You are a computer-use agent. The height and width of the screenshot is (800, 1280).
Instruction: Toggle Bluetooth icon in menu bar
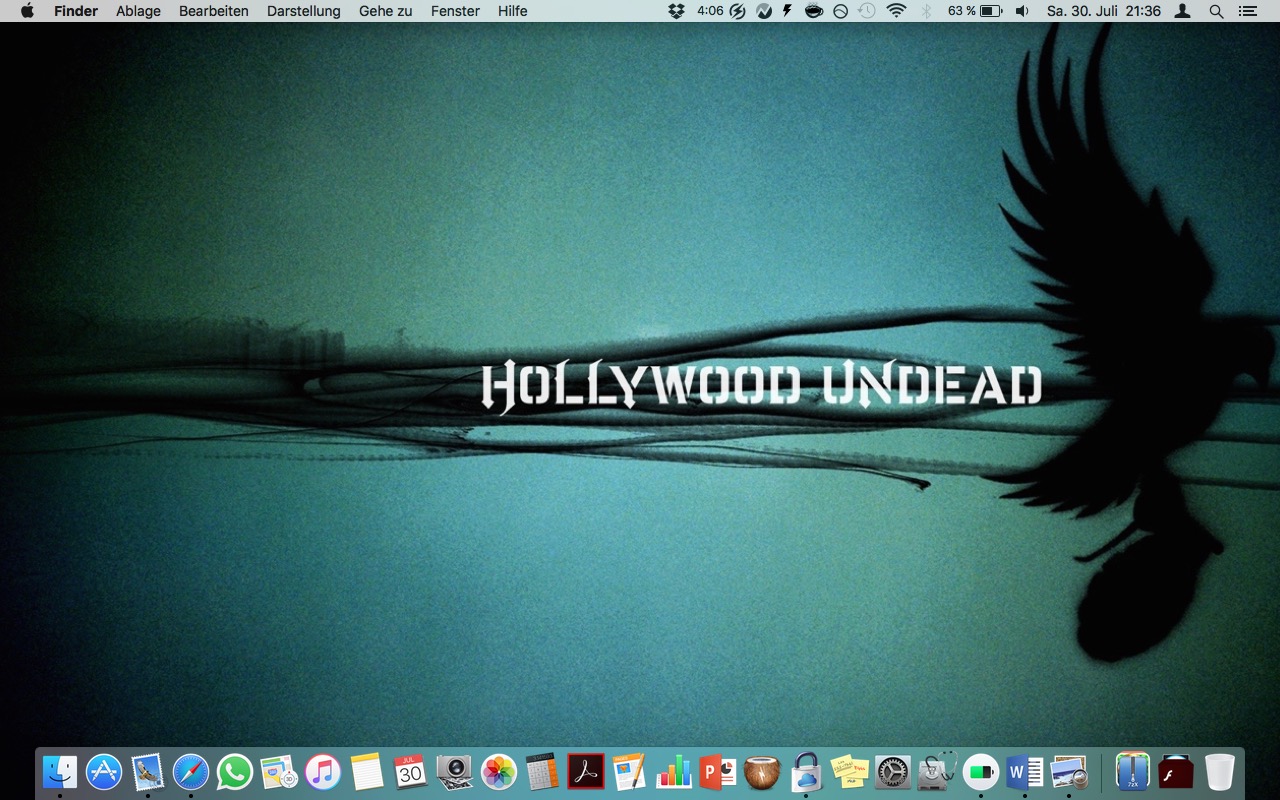(925, 11)
